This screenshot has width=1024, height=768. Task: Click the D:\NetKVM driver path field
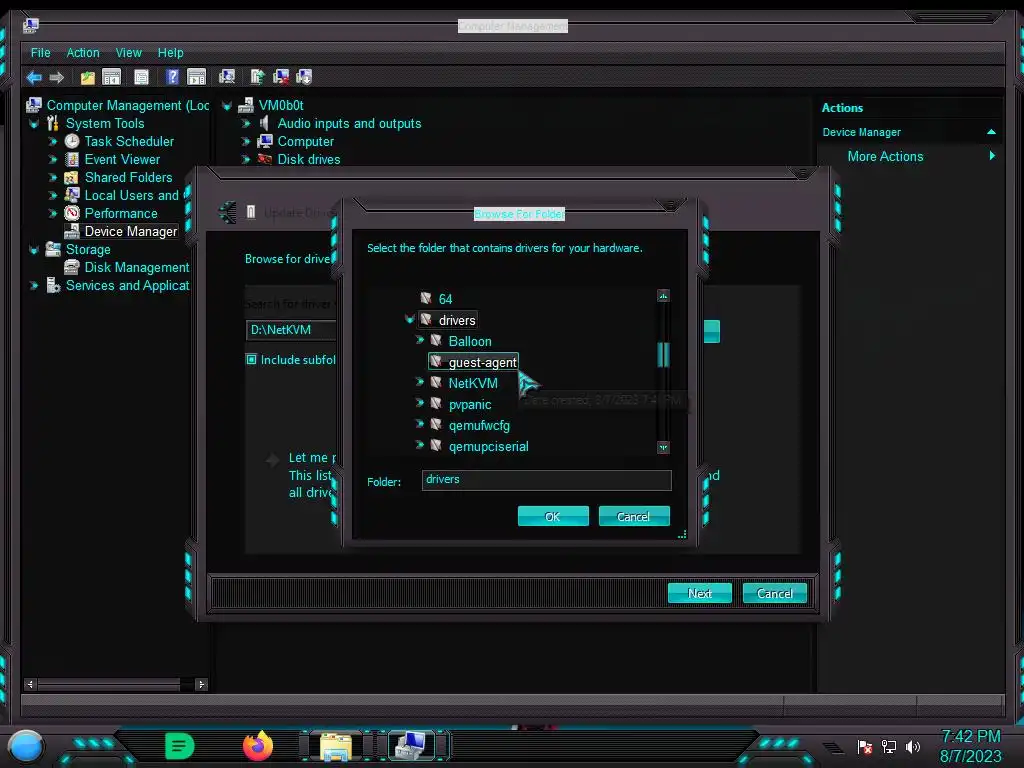point(291,330)
